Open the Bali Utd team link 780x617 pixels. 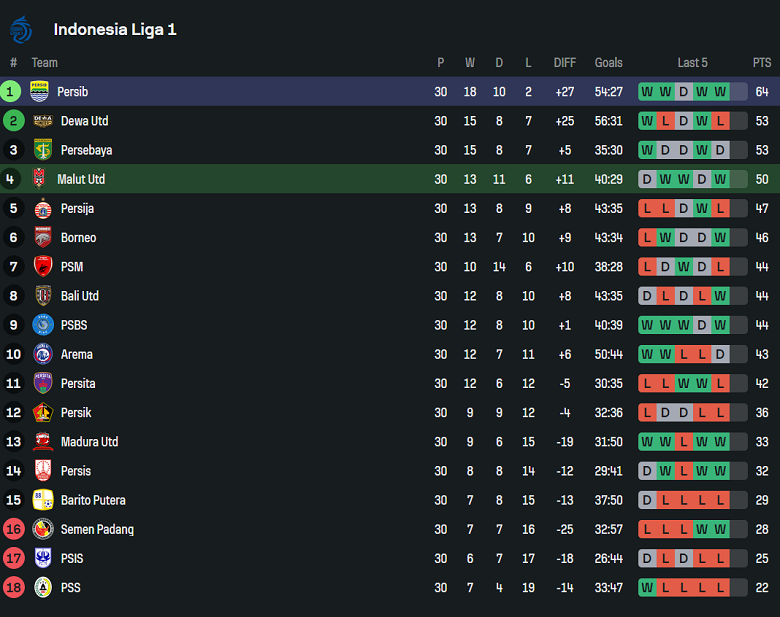[80, 296]
